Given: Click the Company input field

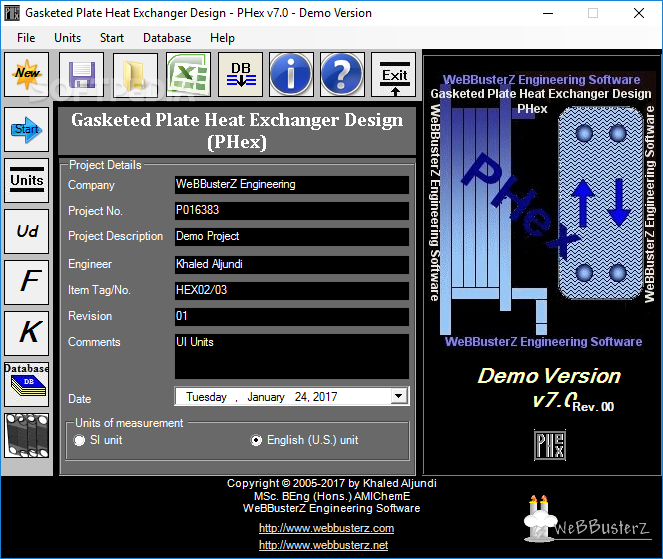Looking at the screenshot, I should [x=292, y=185].
